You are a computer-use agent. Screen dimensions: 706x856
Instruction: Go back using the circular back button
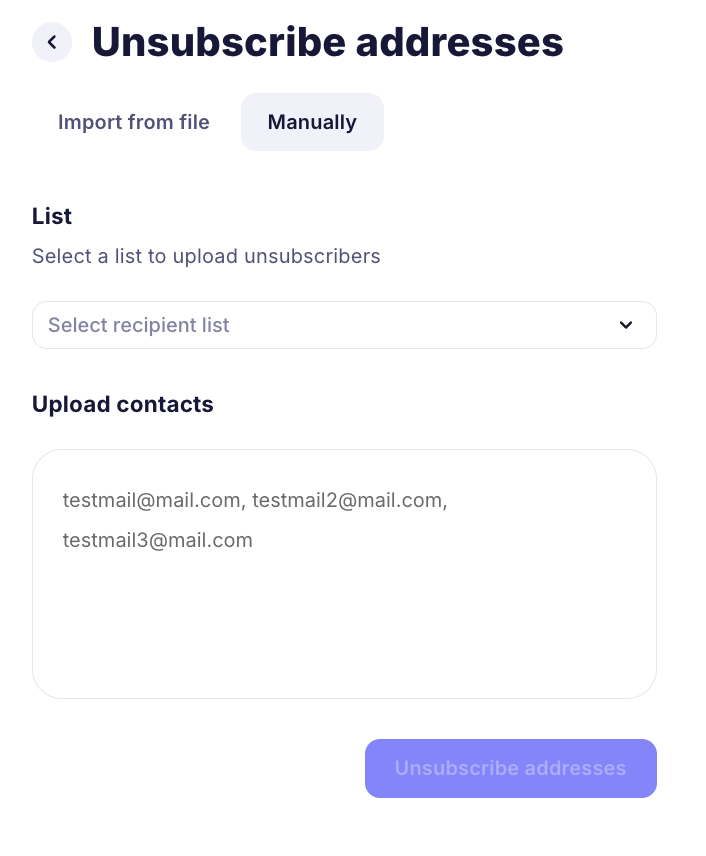point(52,42)
